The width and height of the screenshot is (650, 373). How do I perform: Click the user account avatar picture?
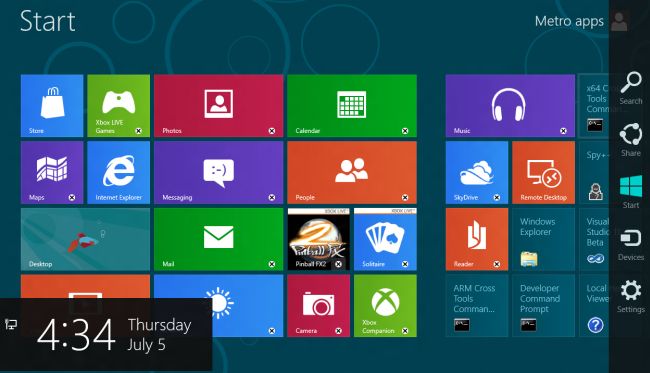pos(619,21)
